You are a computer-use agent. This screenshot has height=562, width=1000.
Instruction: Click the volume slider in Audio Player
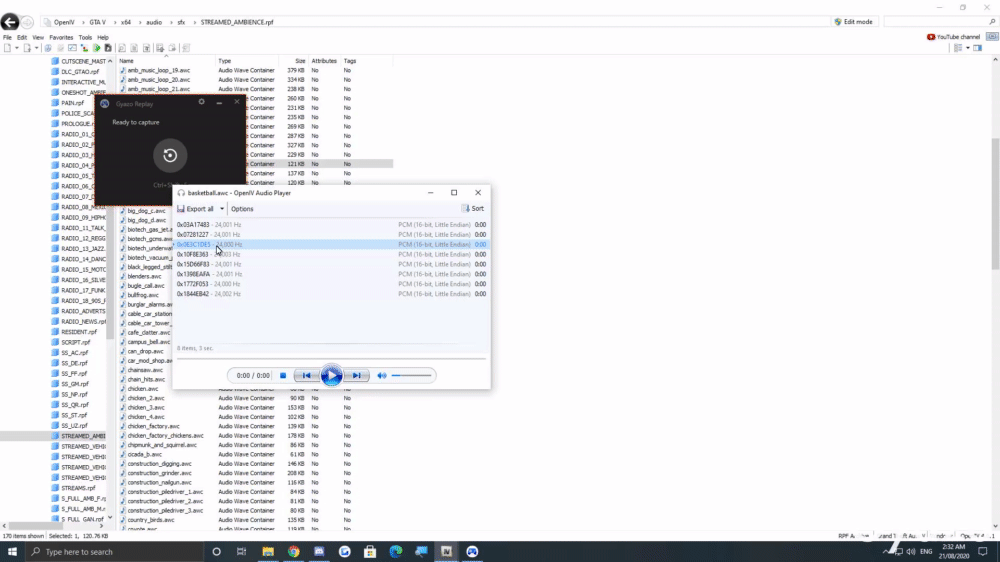click(412, 376)
